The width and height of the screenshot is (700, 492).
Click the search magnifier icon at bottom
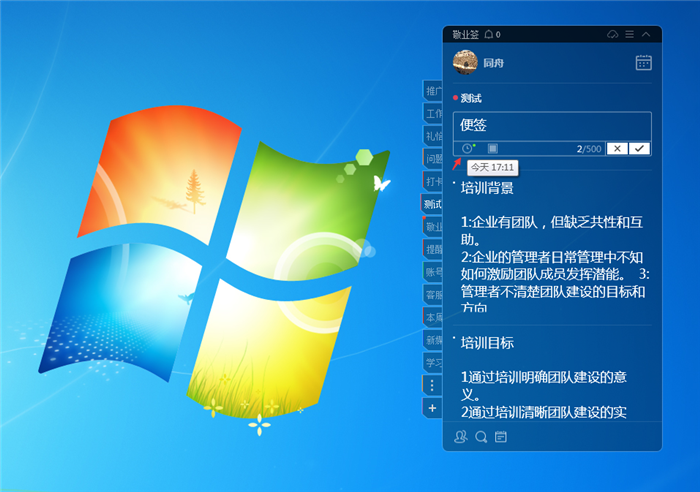481,437
